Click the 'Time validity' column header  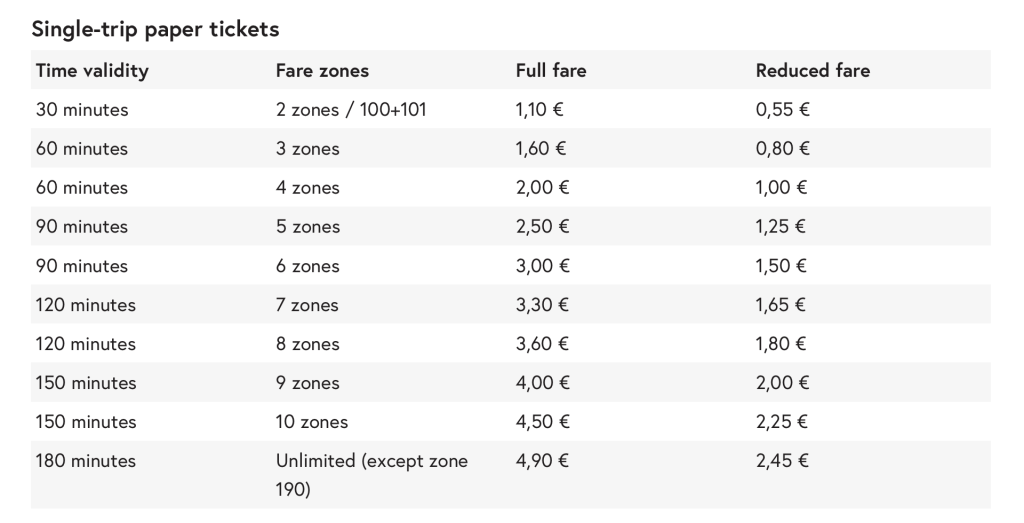[92, 70]
